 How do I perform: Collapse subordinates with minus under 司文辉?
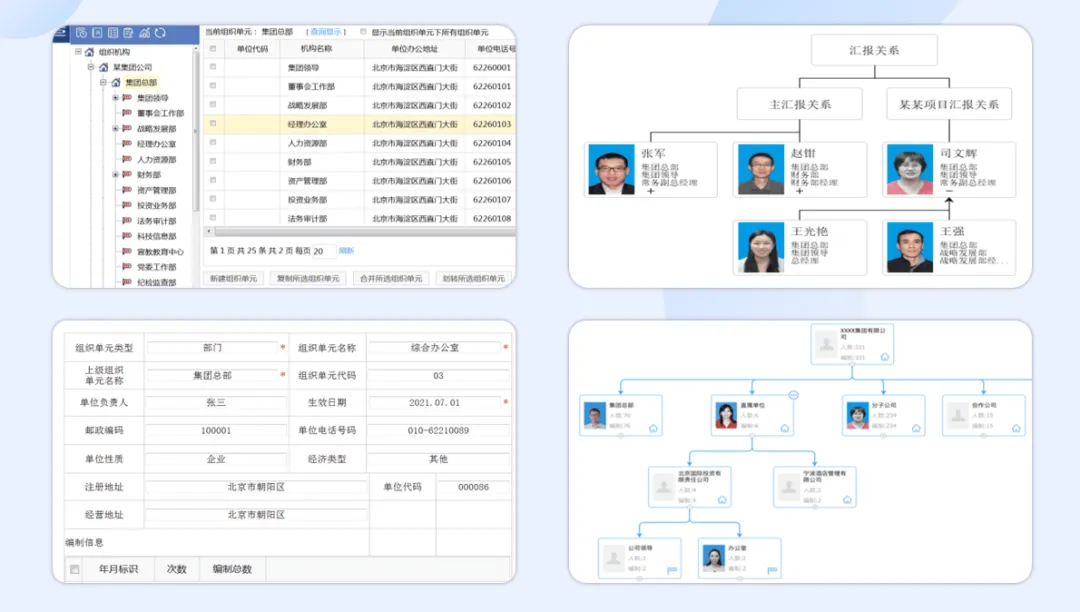[949, 191]
